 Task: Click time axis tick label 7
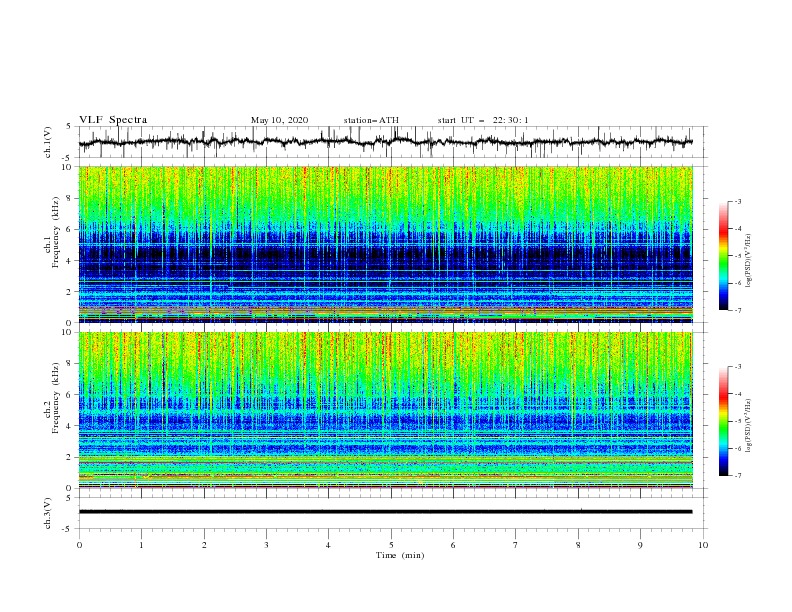[x=516, y=545]
